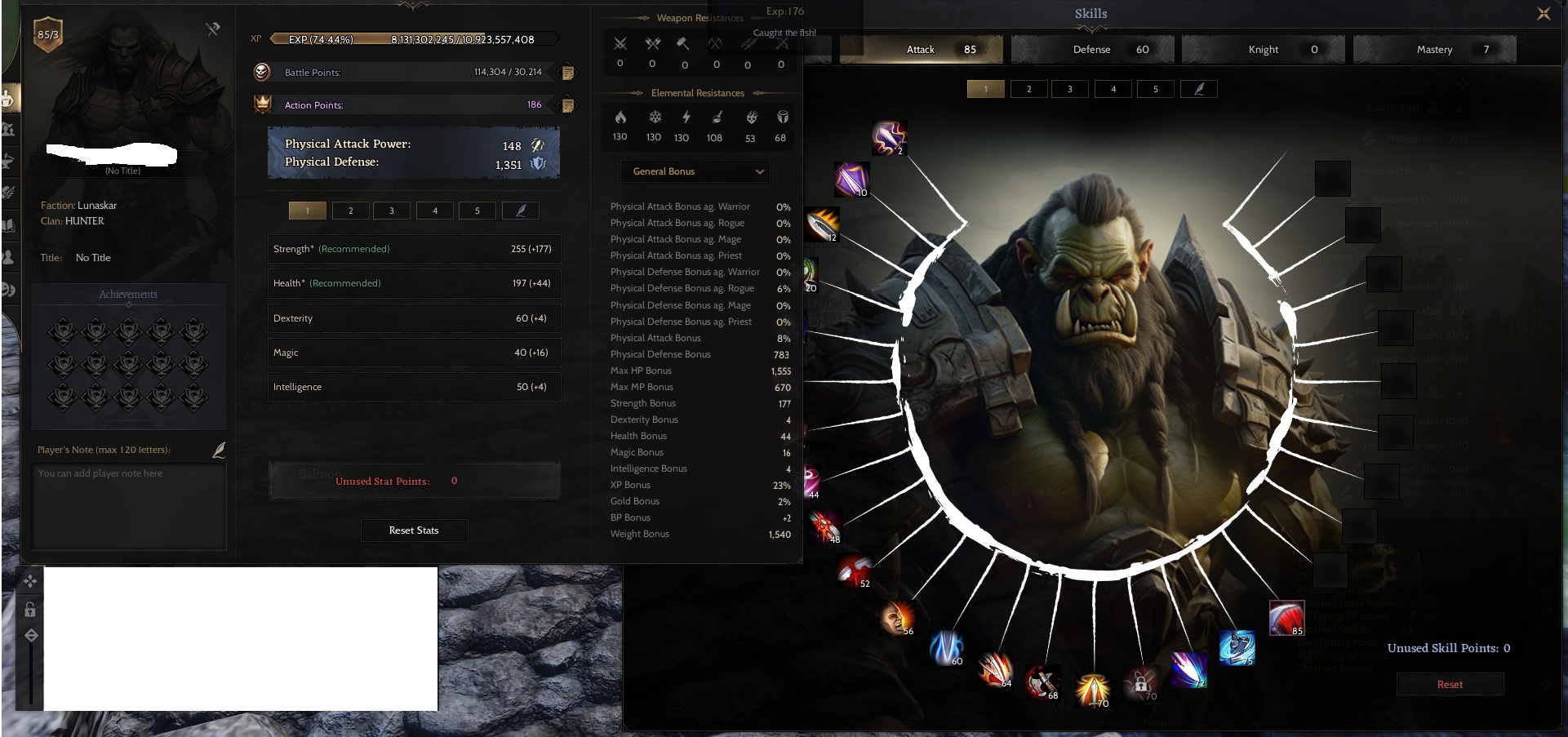Select the level 68 bloody axe skill
The height and width of the screenshot is (737, 1568).
pyautogui.click(x=1042, y=682)
